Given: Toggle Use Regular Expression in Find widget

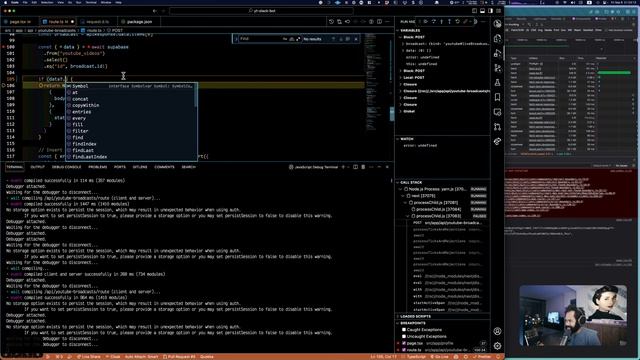Looking at the screenshot, I should coord(298,39).
